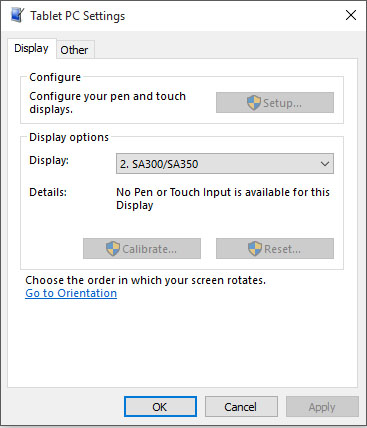The image size is (367, 428).
Task: Expand the chevron arrow of the Display dropdown
Action: pyautogui.click(x=325, y=164)
